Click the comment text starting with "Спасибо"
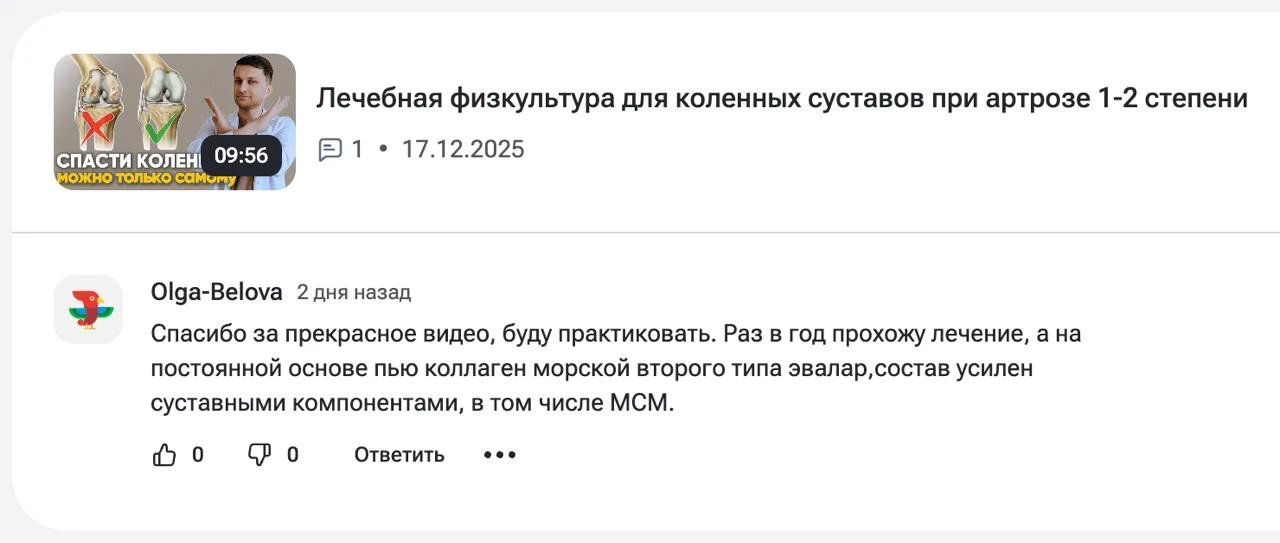1280x543 pixels. (615, 368)
